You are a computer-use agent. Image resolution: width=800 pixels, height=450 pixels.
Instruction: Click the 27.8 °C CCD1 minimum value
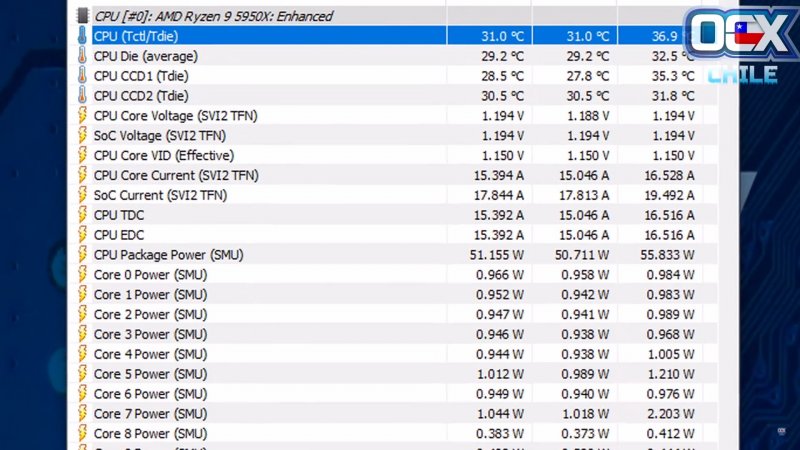click(x=587, y=76)
